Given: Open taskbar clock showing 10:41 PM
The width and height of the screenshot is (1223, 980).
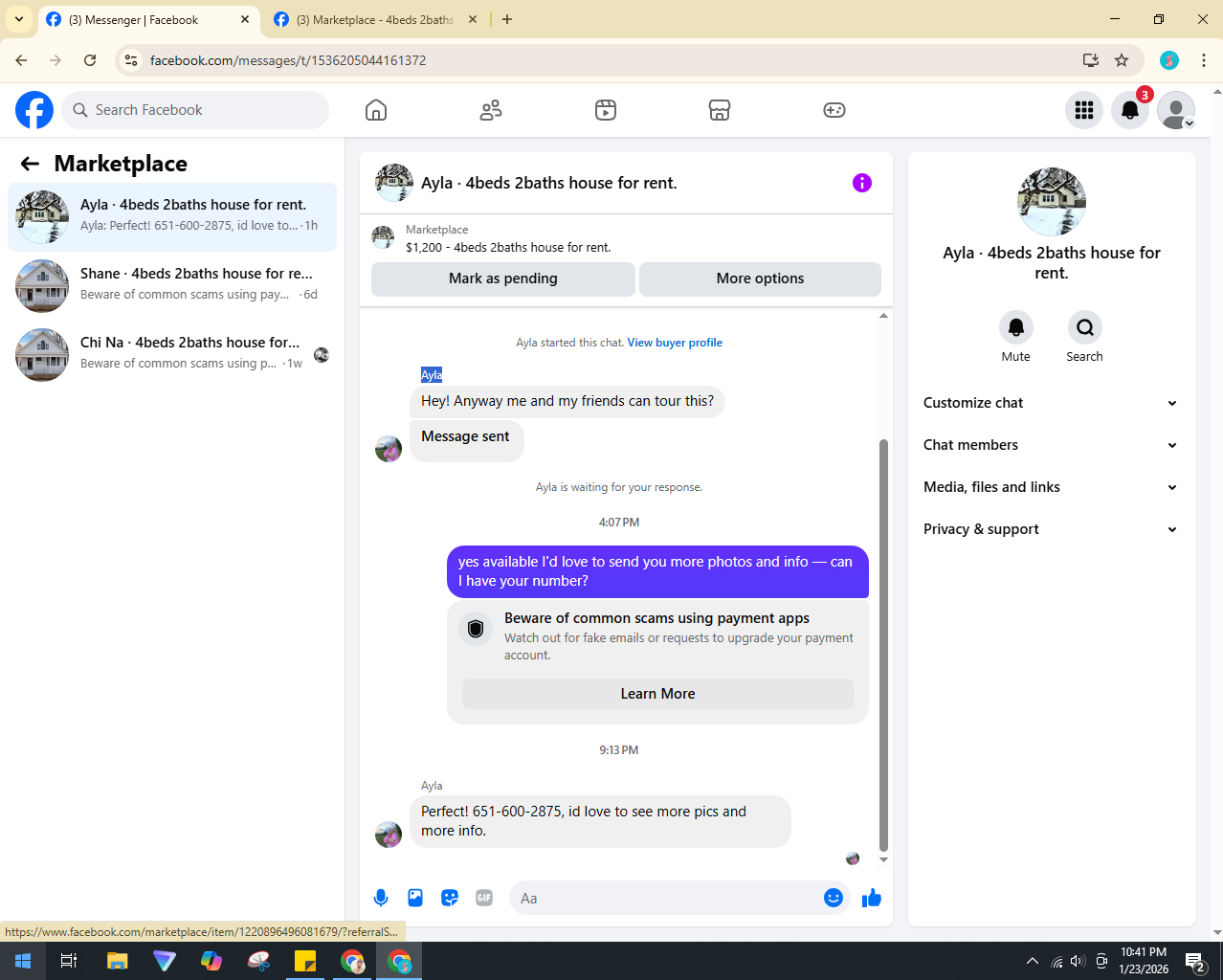Looking at the screenshot, I should pyautogui.click(x=1144, y=961).
